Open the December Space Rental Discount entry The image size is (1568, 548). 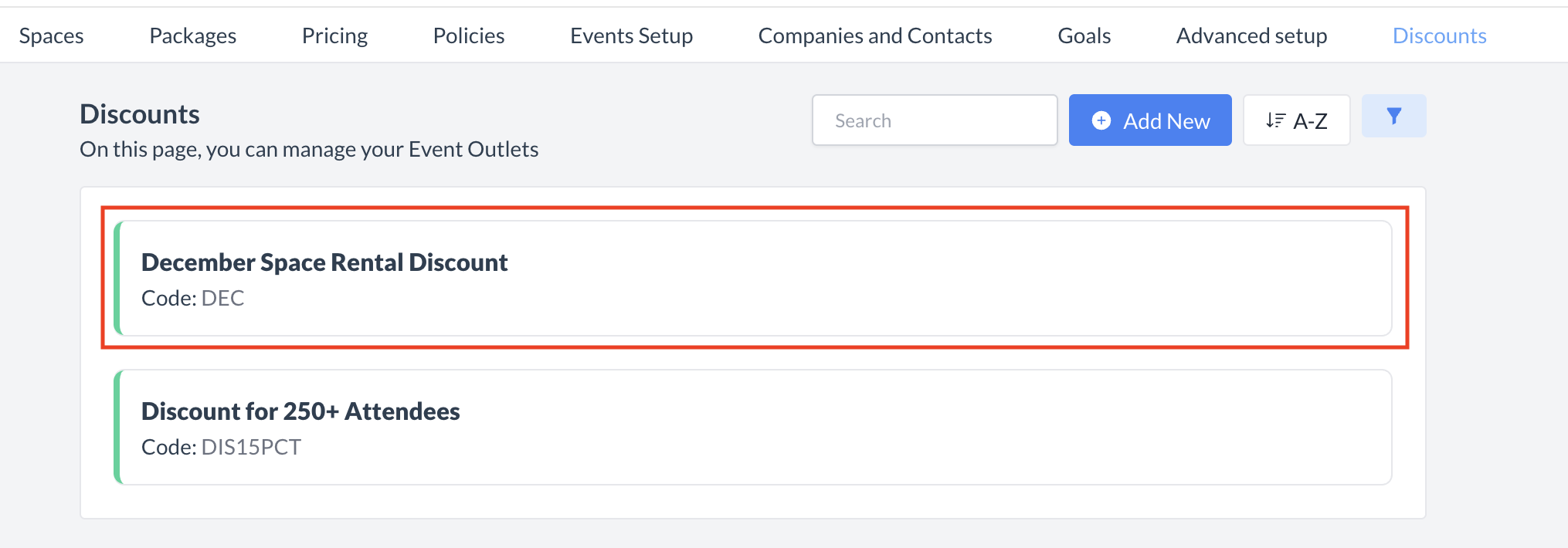[x=324, y=262]
